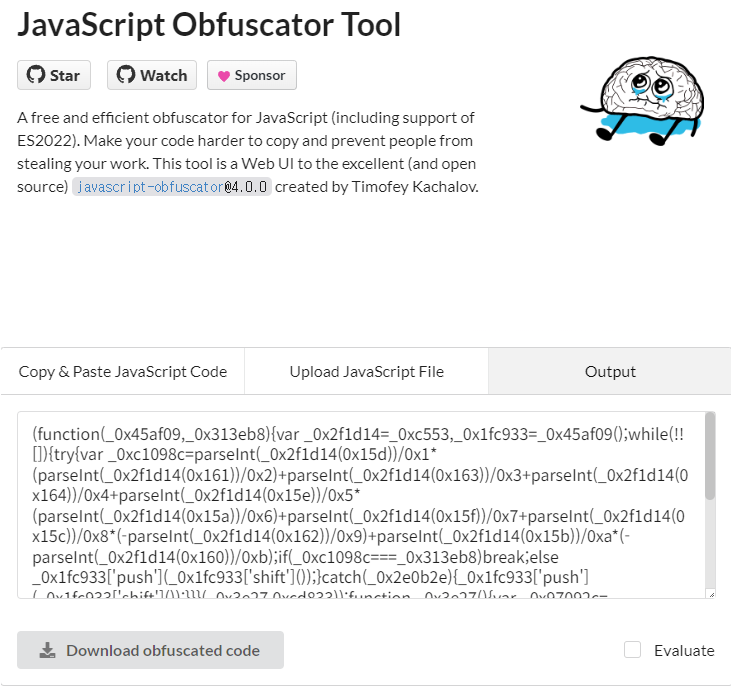Select the Output tab
The height and width of the screenshot is (689, 731).
610,372
